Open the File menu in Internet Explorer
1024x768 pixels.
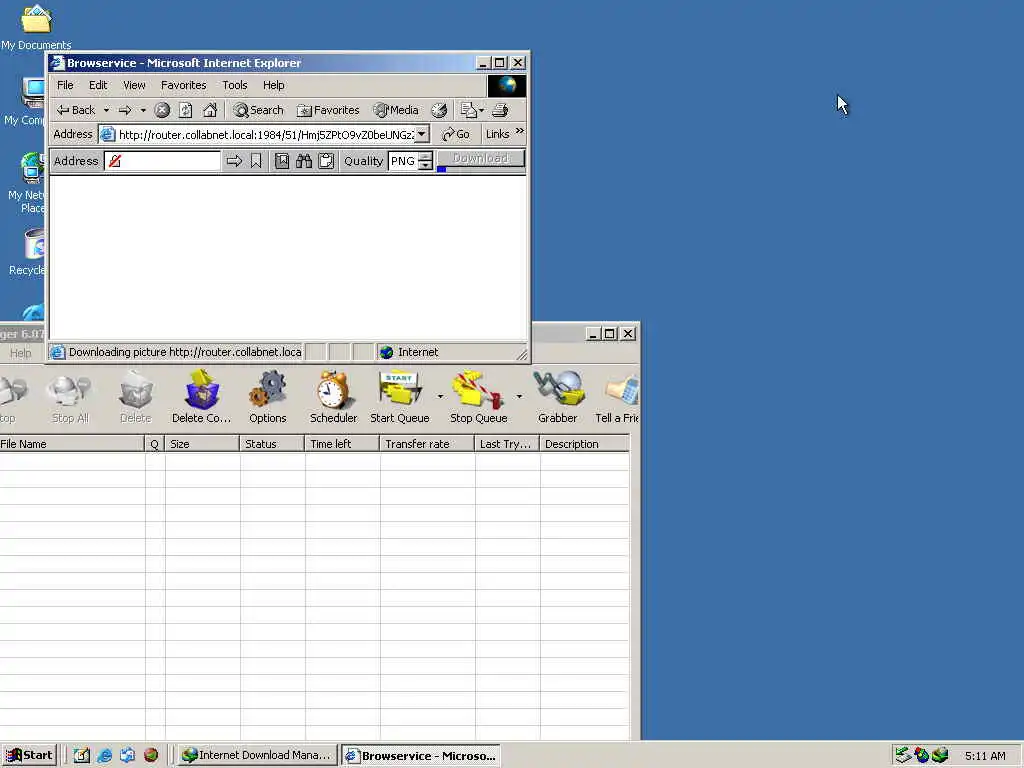65,85
